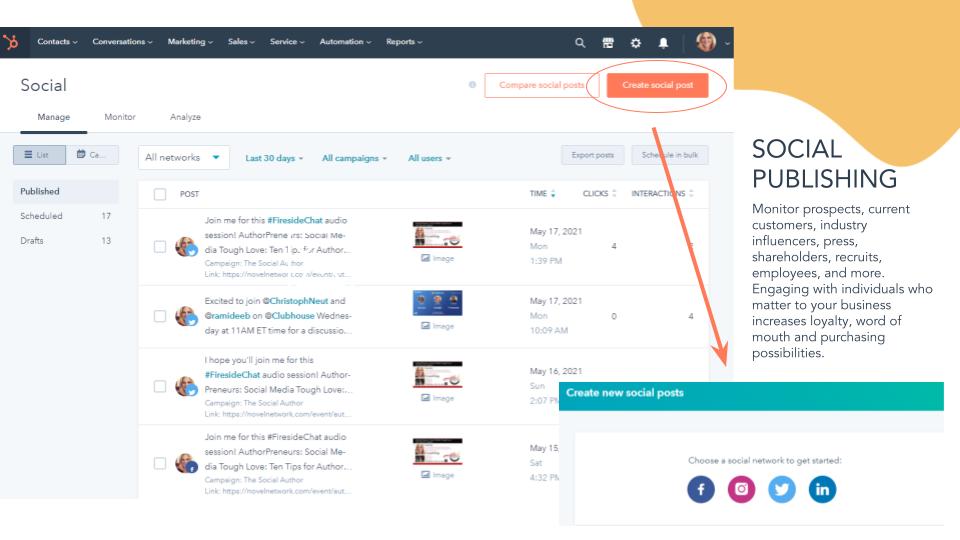Choose the LinkedIn network icon
Image resolution: width=960 pixels, height=540 pixels.
click(822, 489)
